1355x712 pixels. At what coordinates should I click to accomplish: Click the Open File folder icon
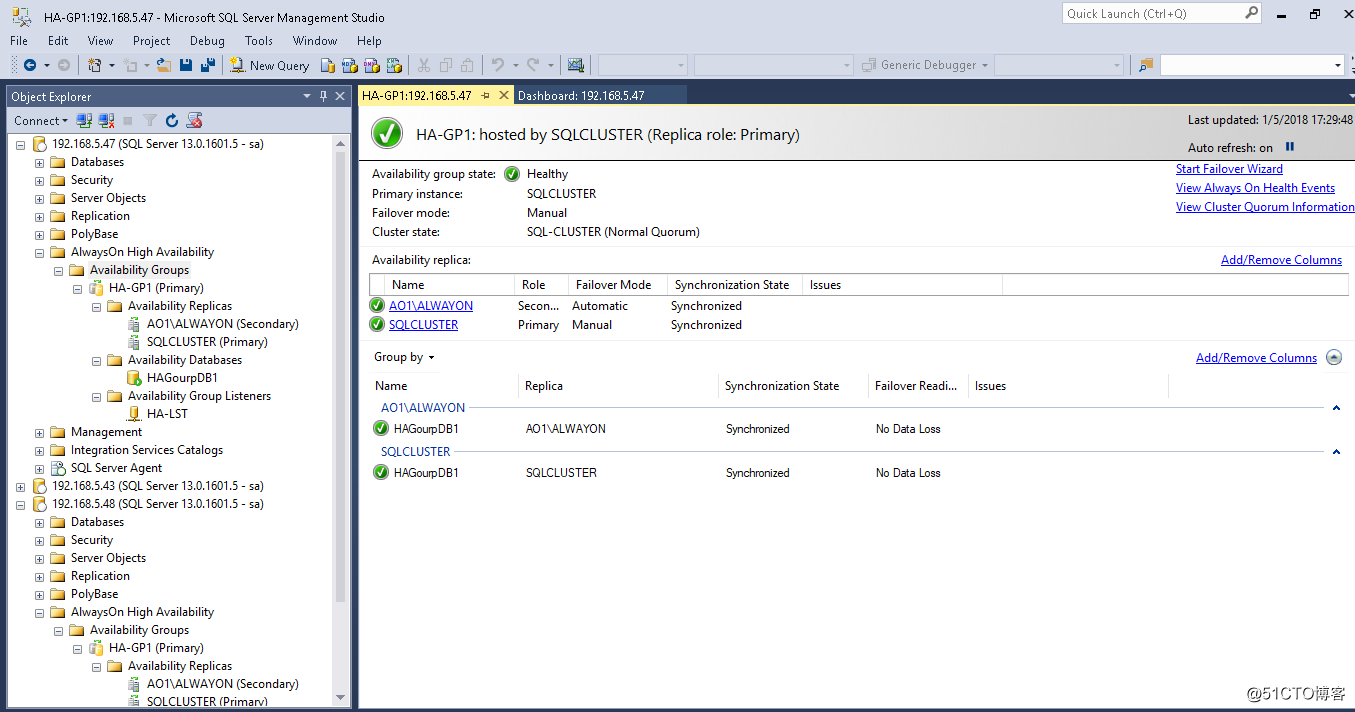165,65
